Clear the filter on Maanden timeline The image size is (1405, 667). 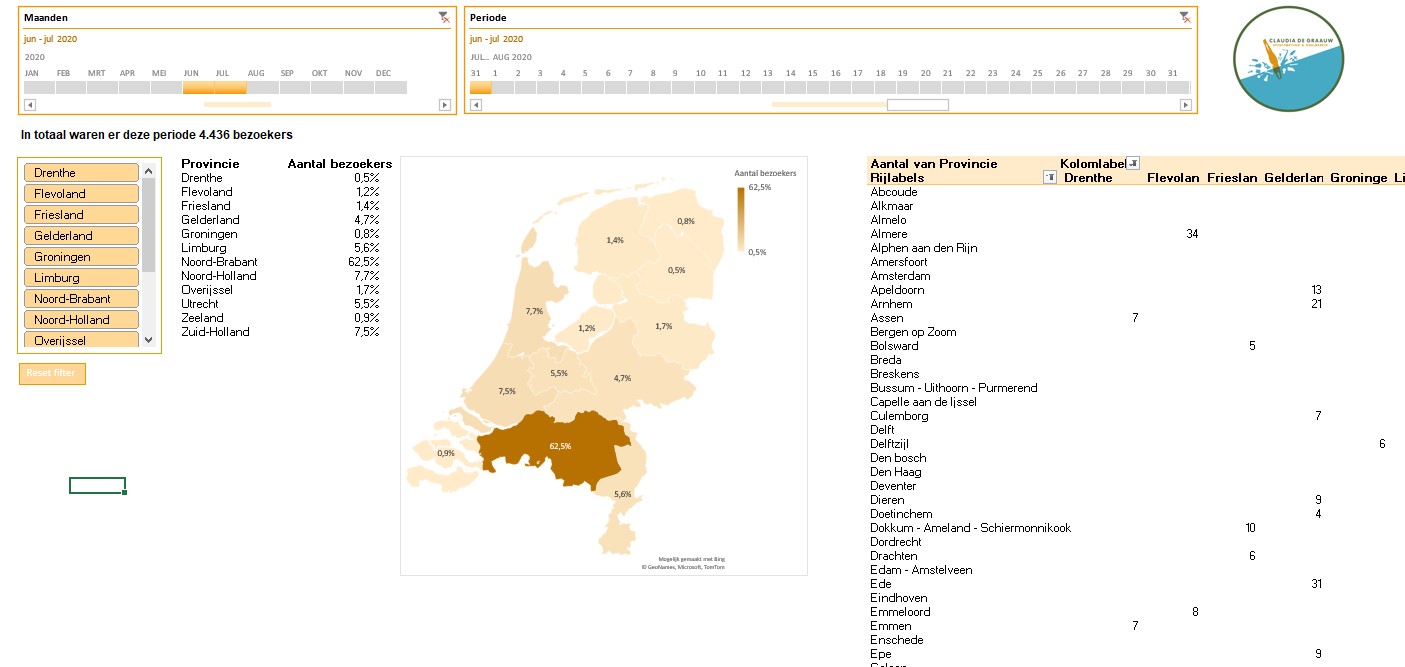(x=444, y=17)
